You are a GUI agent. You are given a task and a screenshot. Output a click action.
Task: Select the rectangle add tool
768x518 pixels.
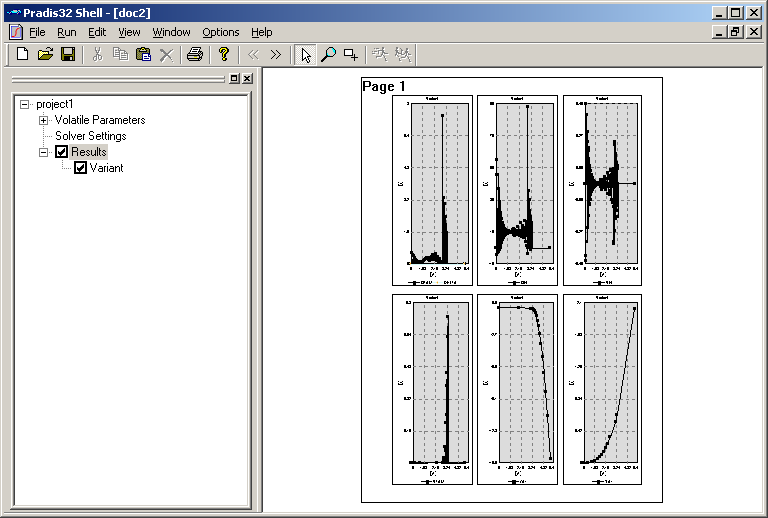point(350,54)
